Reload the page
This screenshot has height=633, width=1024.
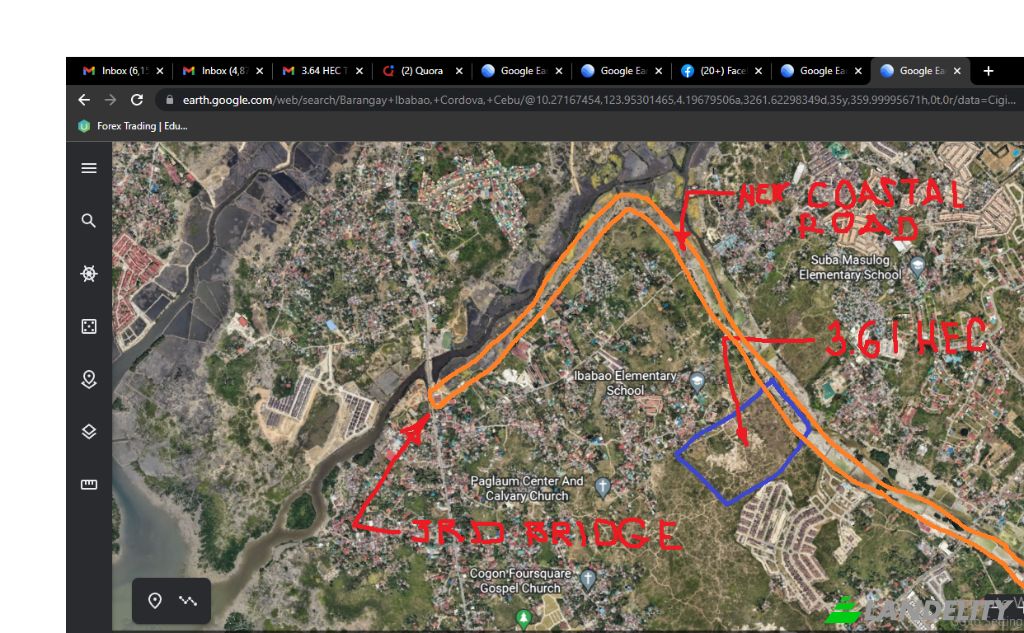tap(137, 100)
